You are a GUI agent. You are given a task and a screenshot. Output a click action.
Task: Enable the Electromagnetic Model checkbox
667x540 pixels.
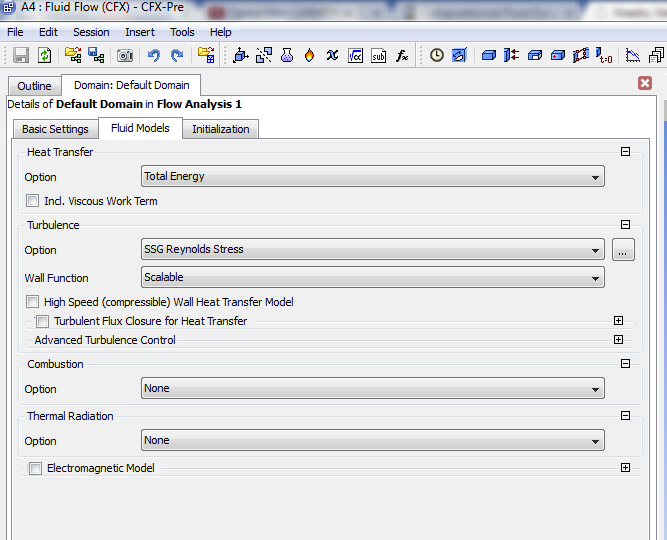coord(36,468)
